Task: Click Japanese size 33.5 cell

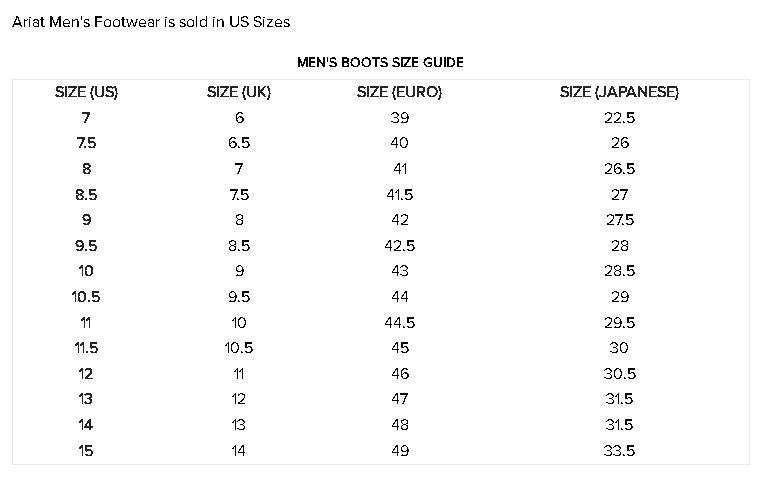Action: point(619,451)
